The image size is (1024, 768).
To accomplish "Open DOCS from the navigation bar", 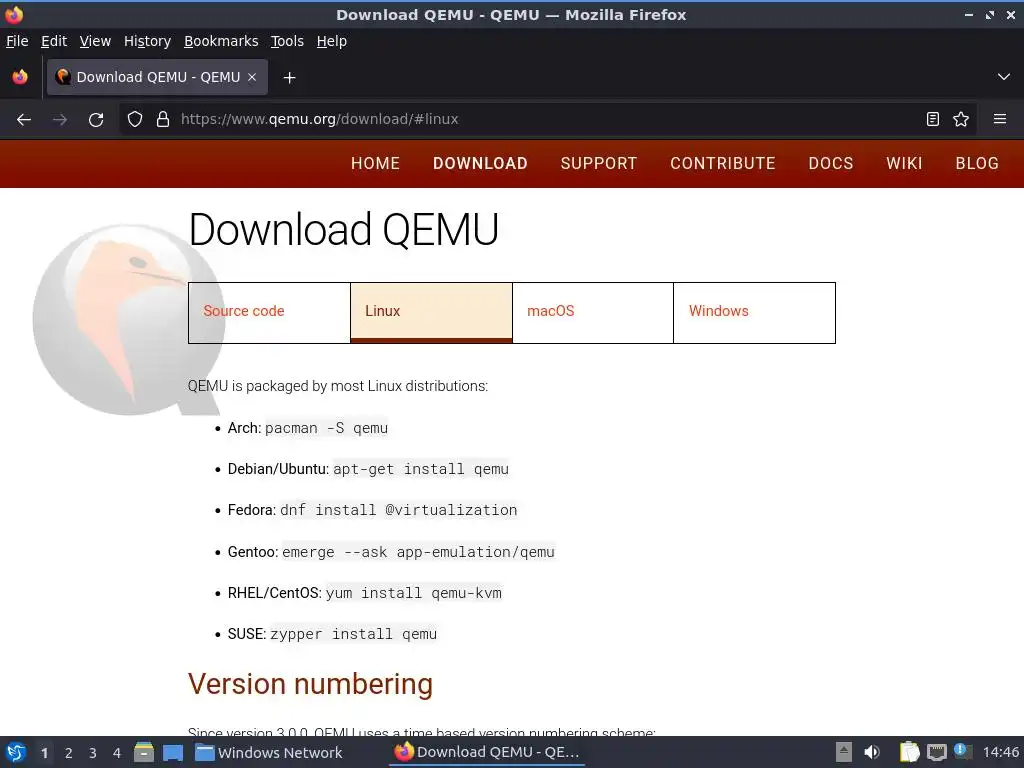I will click(x=831, y=163).
